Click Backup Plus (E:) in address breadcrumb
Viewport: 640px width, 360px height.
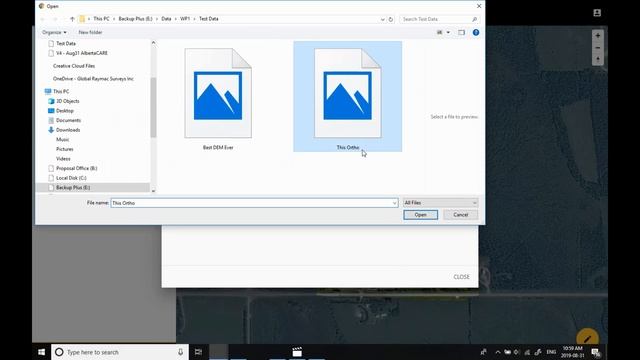tap(135, 19)
